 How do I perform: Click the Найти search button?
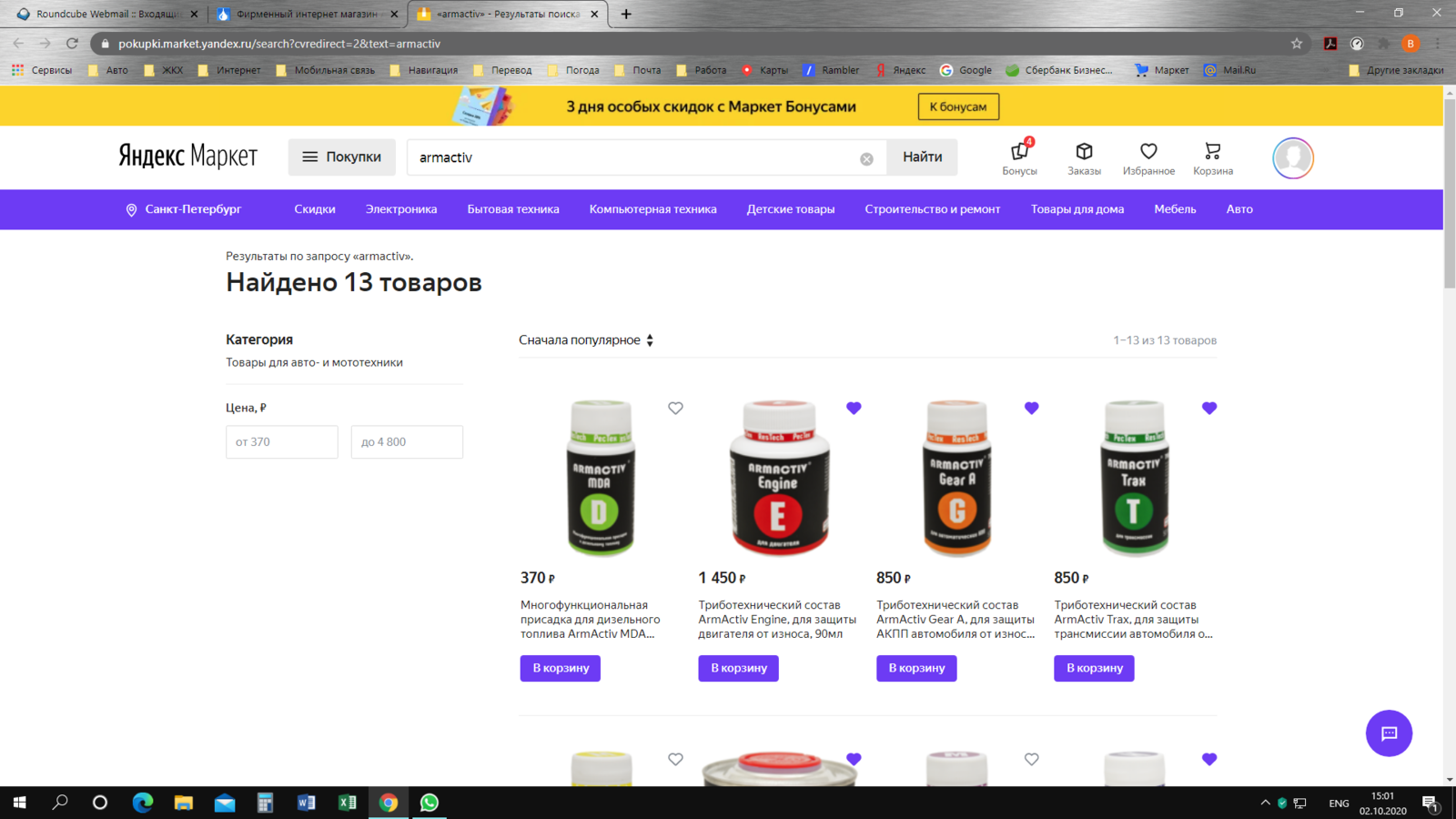pyautogui.click(x=922, y=157)
